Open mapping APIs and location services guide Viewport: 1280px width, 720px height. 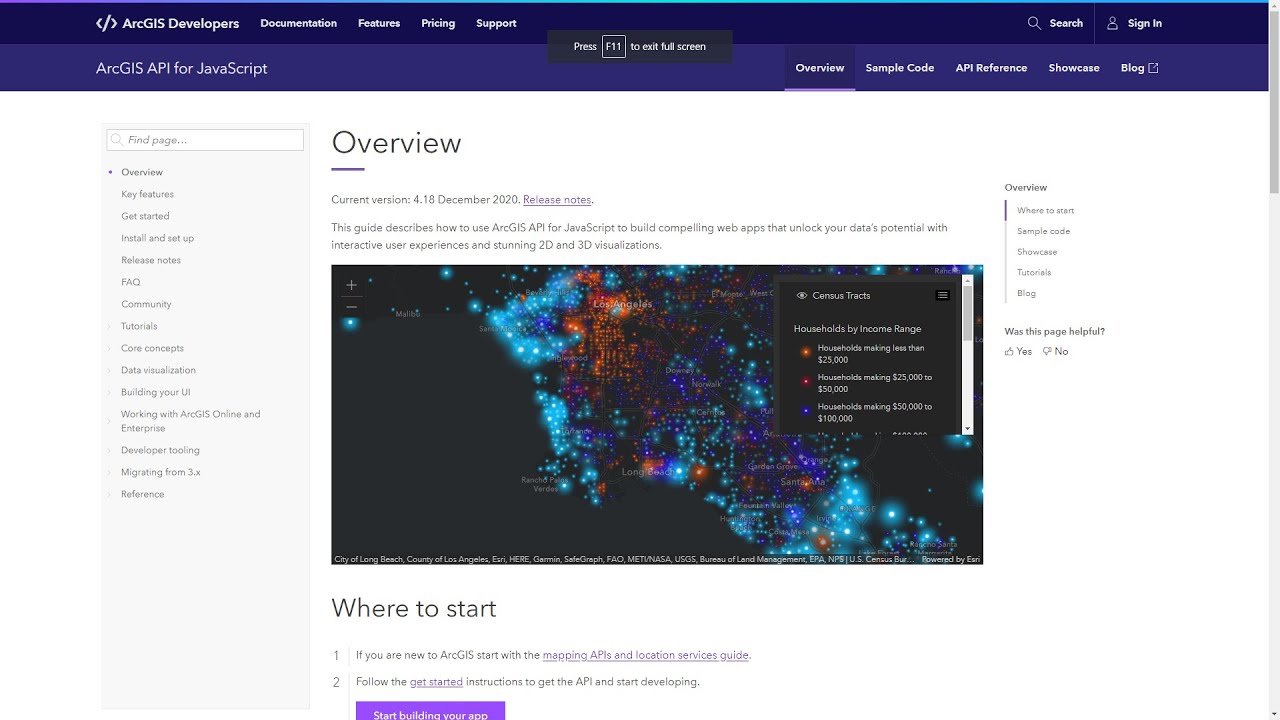click(x=645, y=655)
